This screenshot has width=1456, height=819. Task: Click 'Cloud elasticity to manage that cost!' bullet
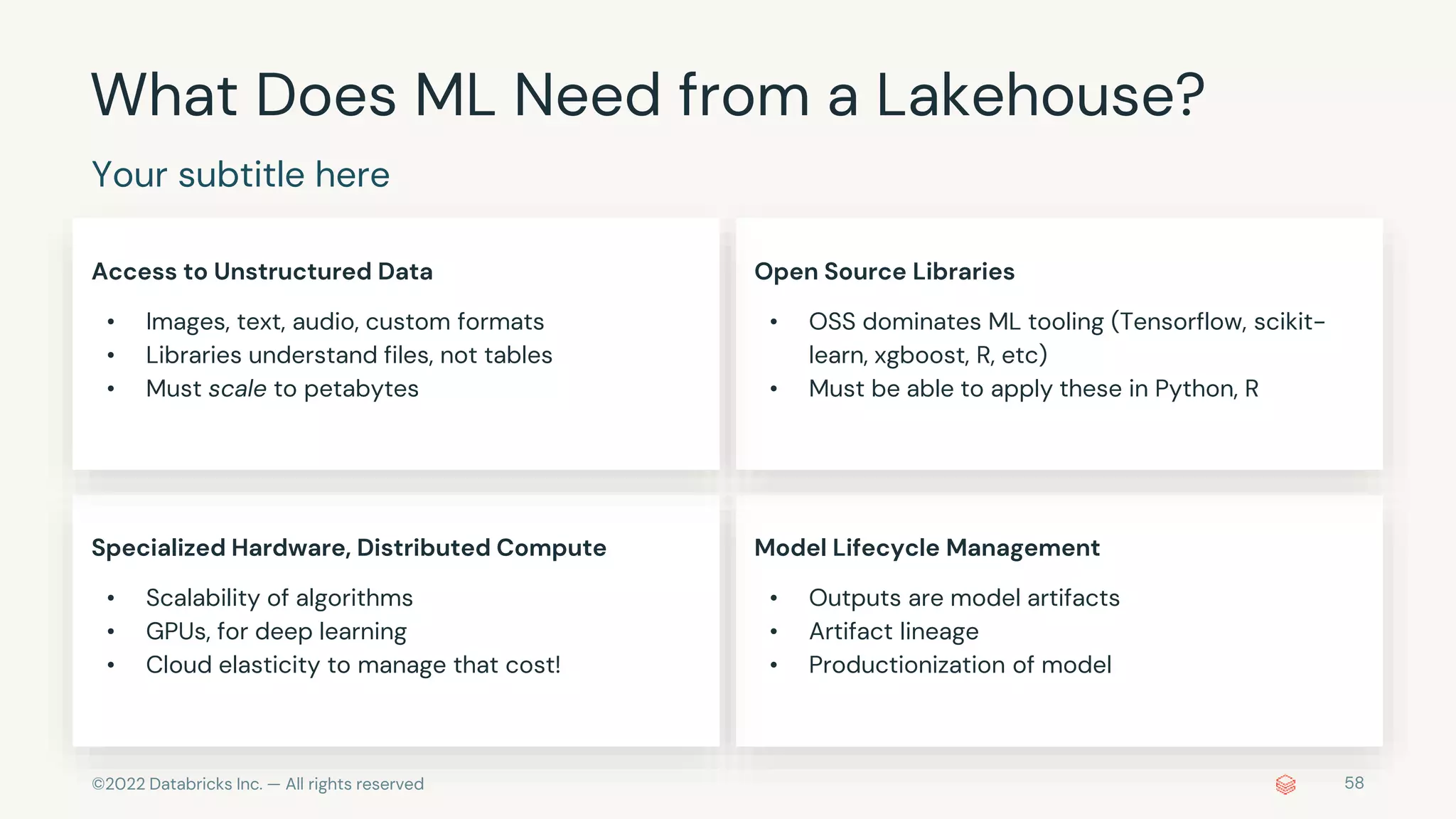coord(353,665)
